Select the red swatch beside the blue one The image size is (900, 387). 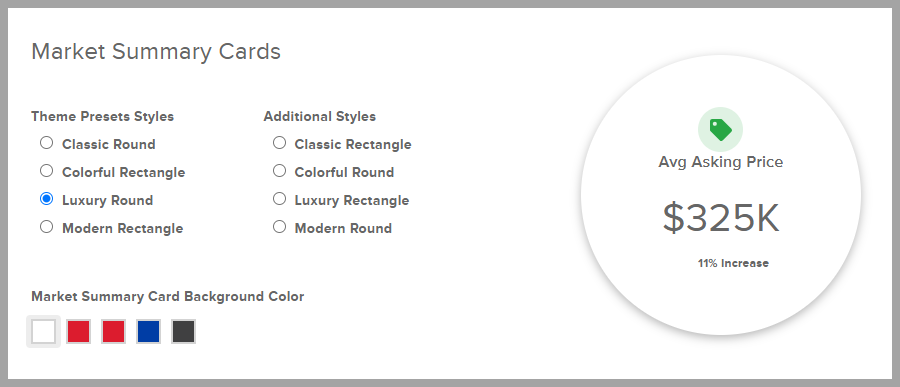[x=113, y=331]
